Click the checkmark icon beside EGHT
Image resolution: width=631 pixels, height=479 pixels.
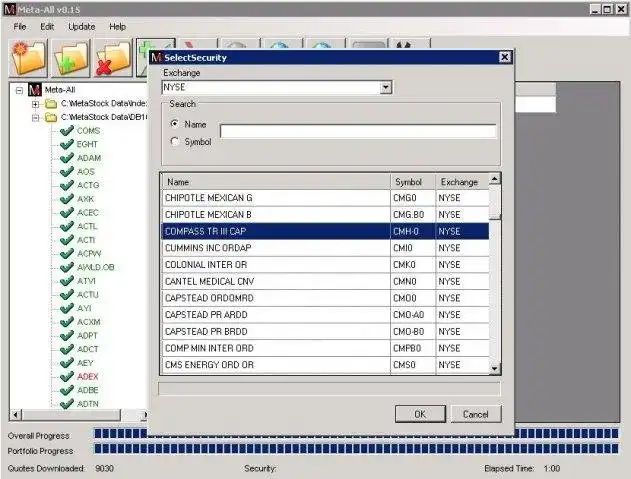click(66, 144)
